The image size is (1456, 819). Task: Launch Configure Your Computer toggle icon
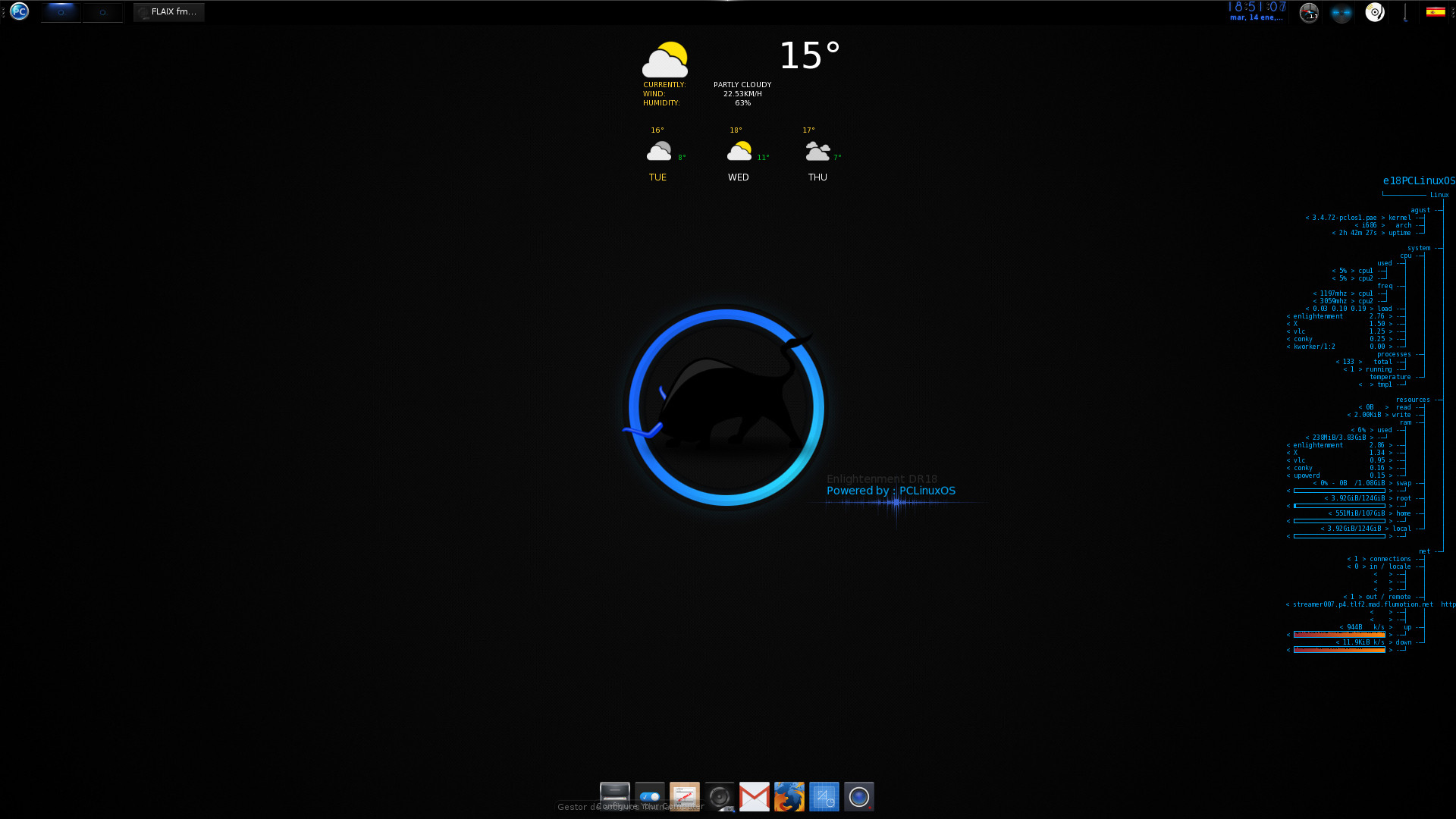(650, 795)
